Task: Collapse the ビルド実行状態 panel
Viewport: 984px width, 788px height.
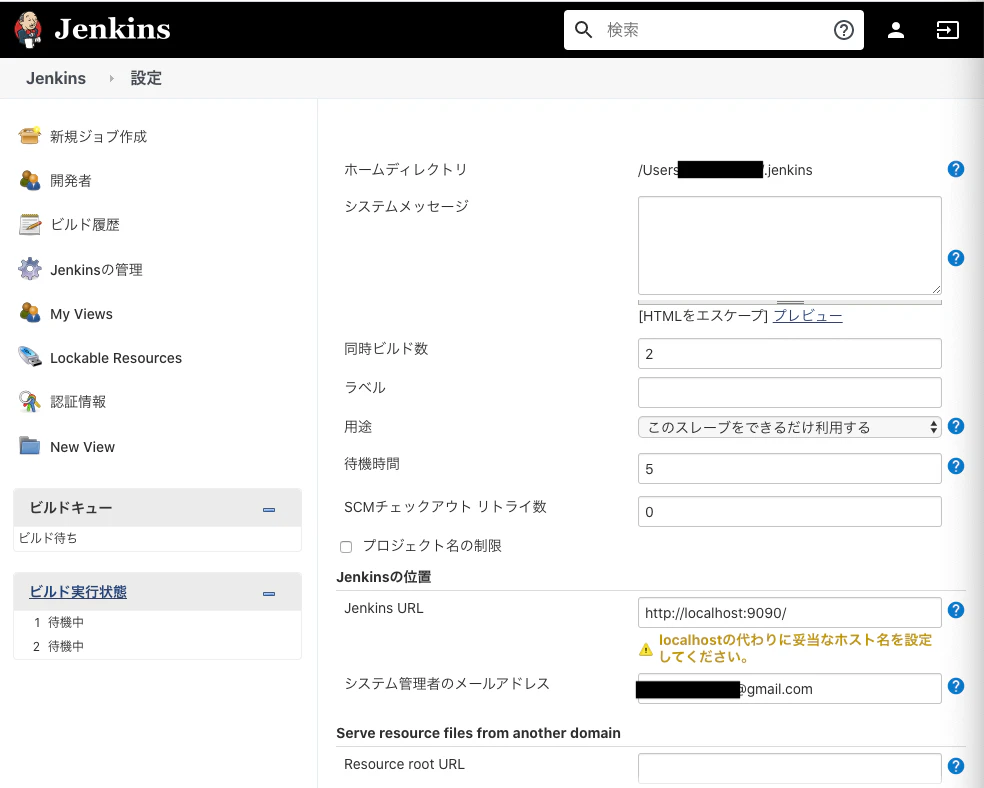Action: (269, 594)
